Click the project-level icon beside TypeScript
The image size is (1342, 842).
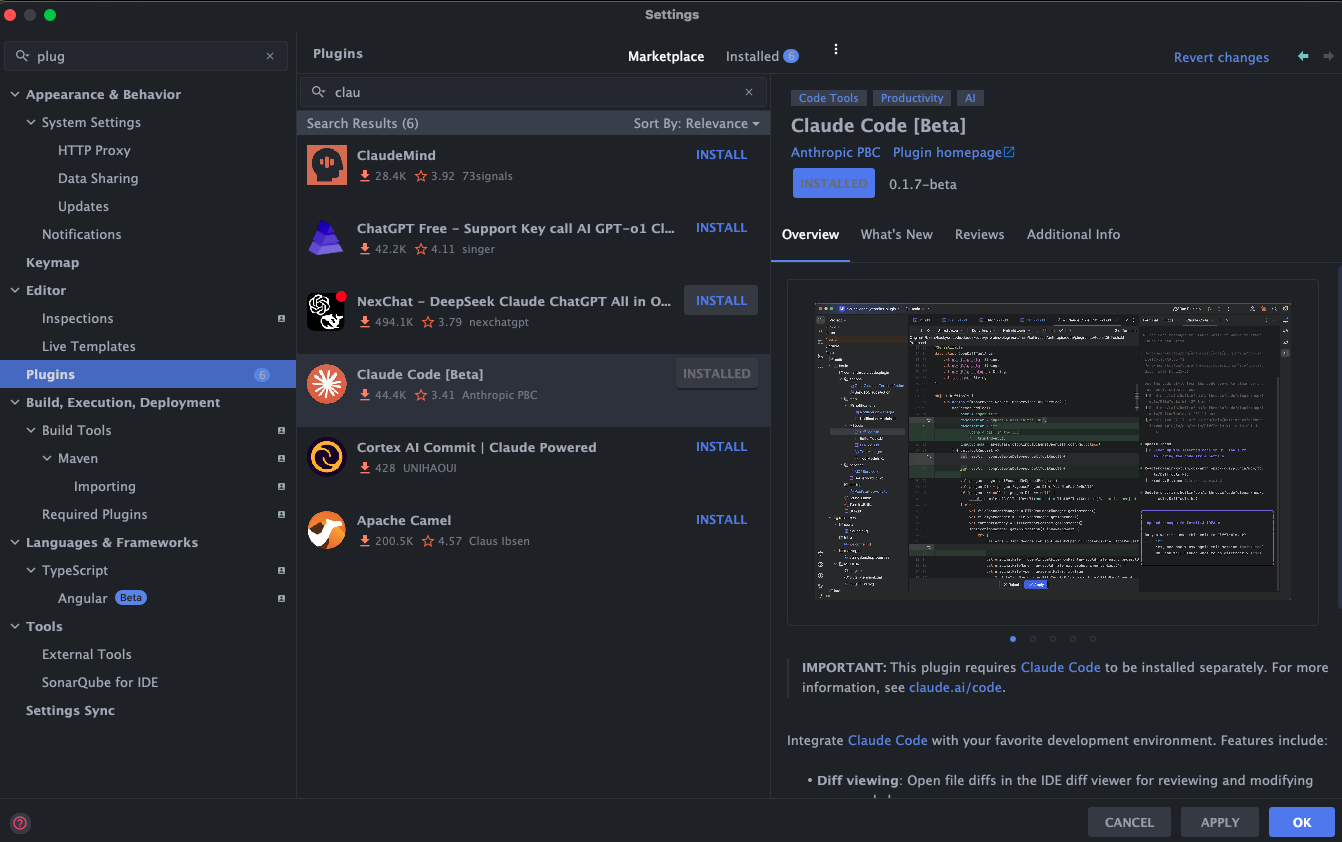click(x=281, y=571)
